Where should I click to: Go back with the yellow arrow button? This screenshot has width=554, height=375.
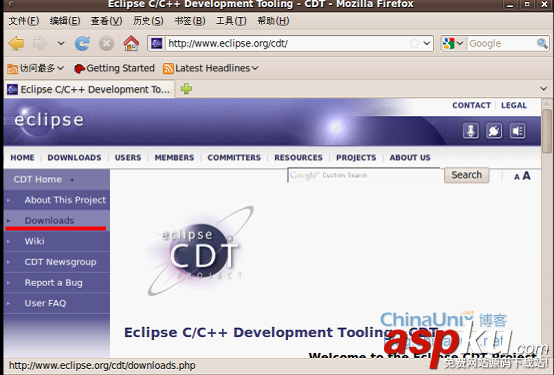[16, 43]
